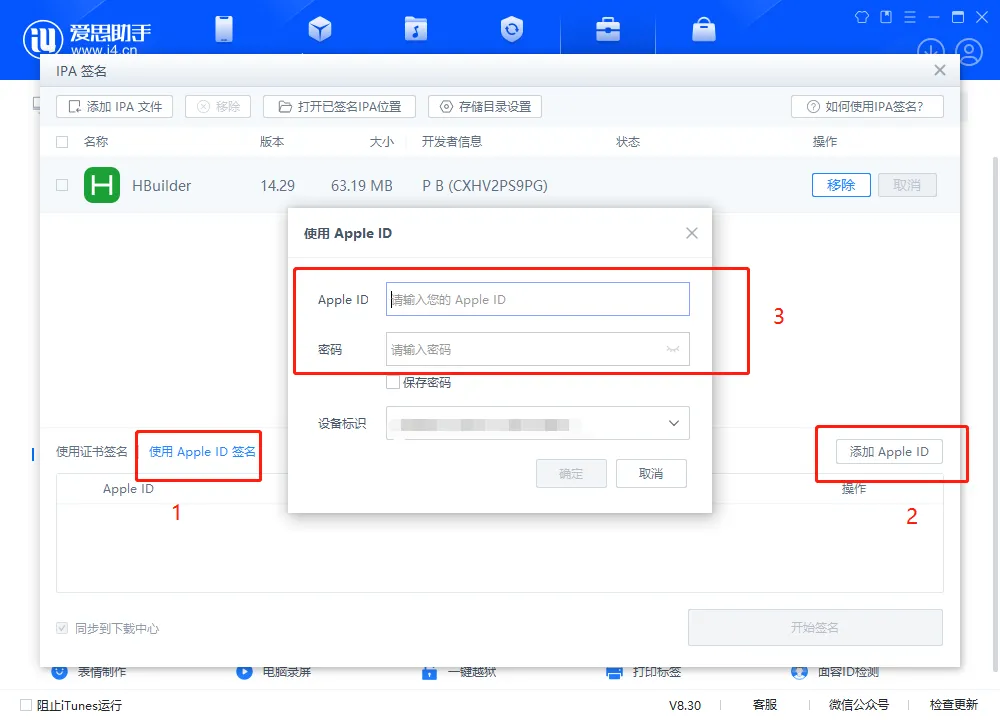
Task: Open the flash/refresh shield icon section
Action: [x=511, y=29]
